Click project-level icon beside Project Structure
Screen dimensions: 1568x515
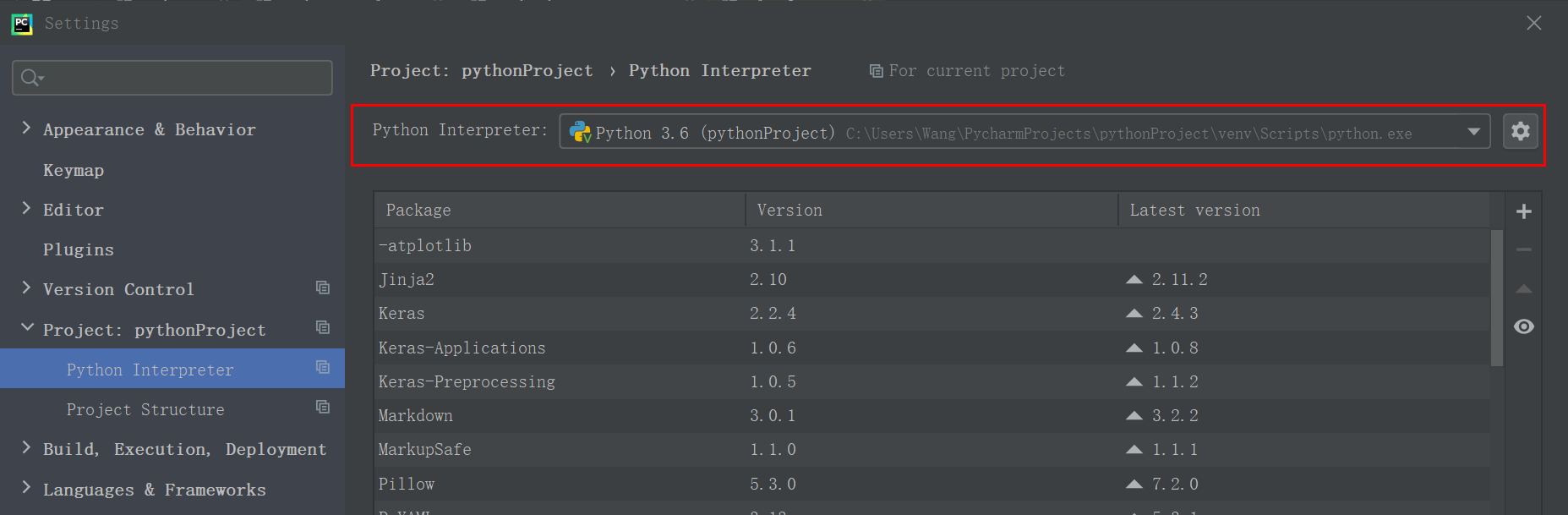pos(323,407)
